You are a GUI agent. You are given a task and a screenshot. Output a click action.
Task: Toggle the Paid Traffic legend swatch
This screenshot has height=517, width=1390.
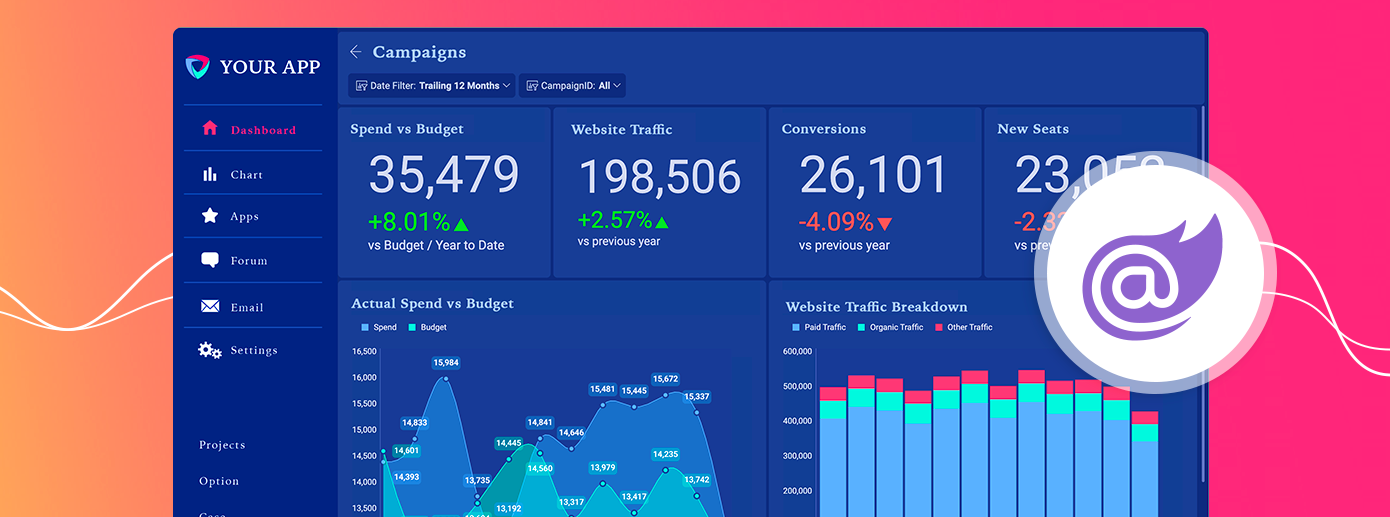(796, 327)
